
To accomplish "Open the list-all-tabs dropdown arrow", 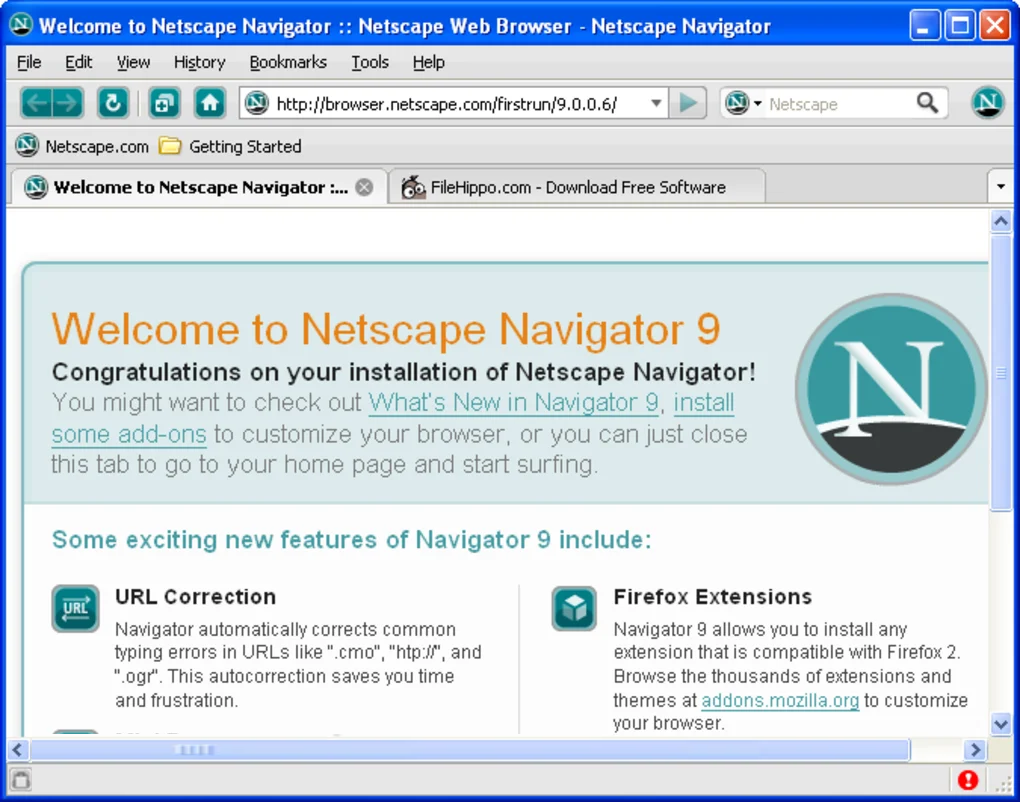I will [x=1001, y=187].
